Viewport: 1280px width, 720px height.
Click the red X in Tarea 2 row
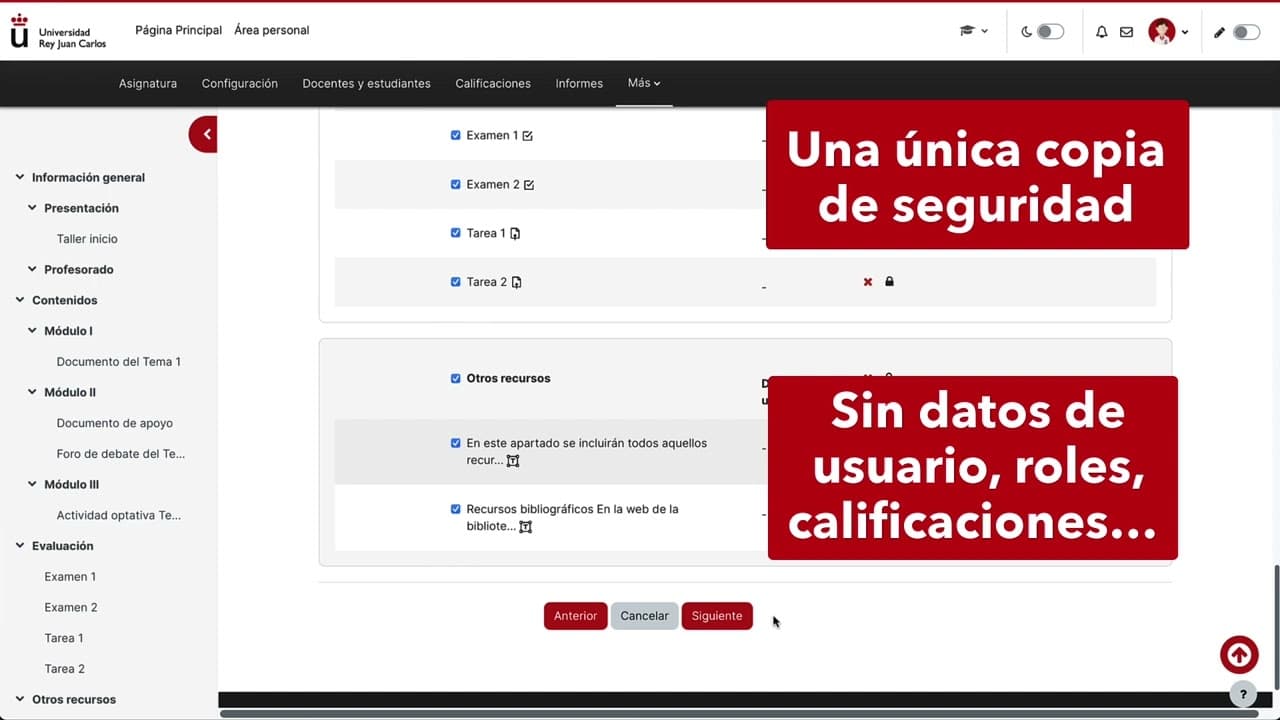tap(868, 282)
